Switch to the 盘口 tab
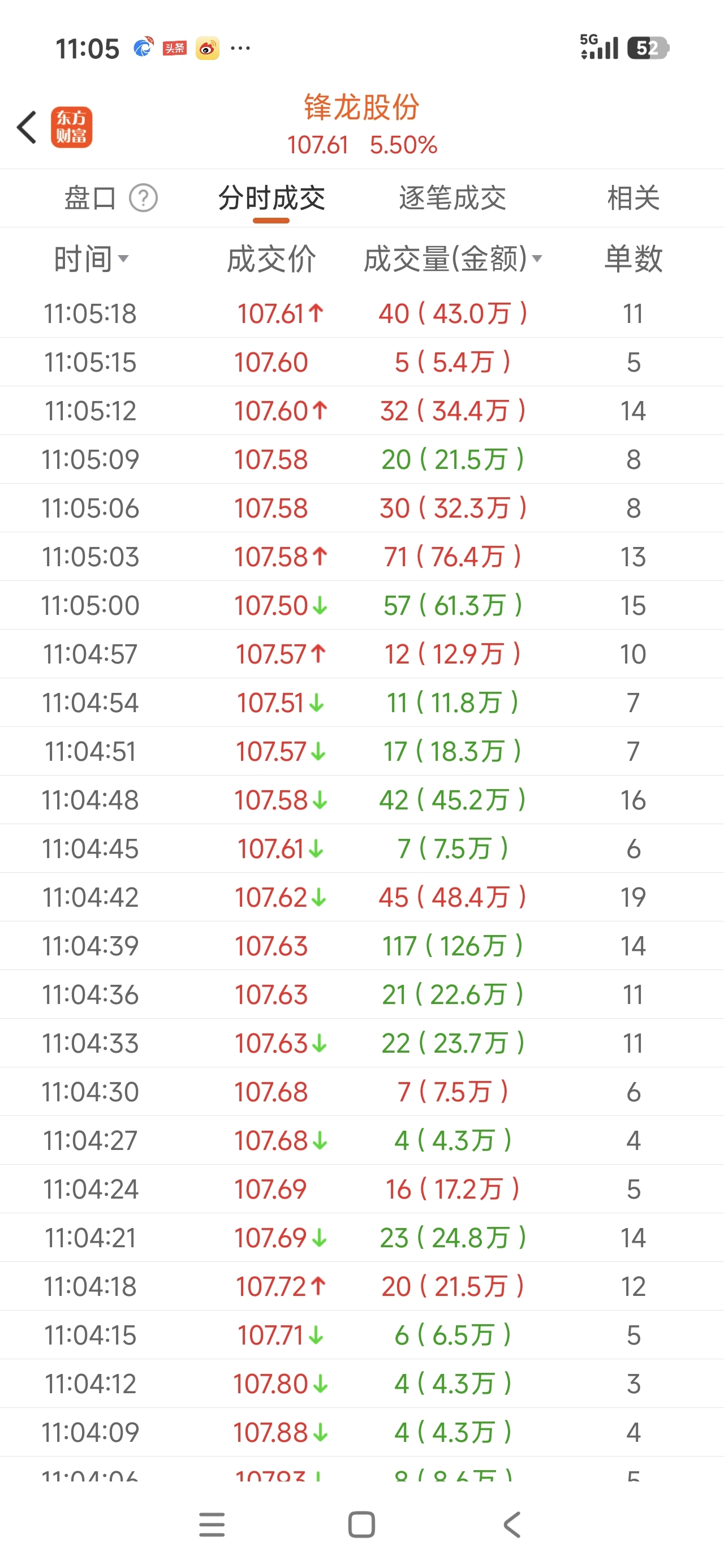The width and height of the screenshot is (724, 1568). [x=90, y=199]
